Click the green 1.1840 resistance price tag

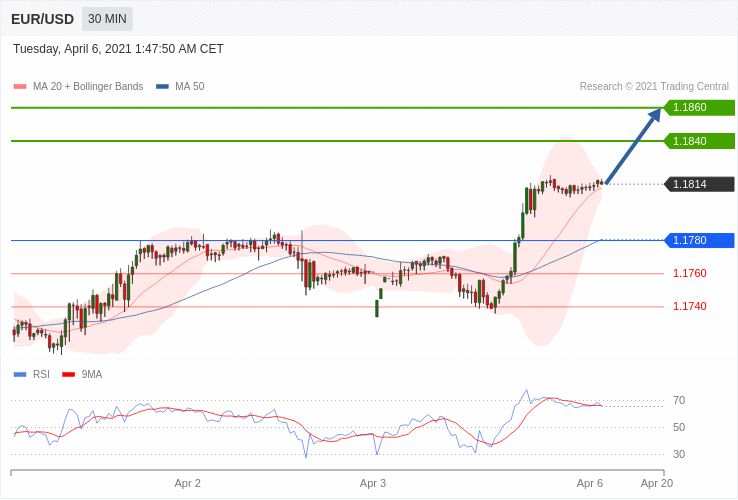(x=699, y=141)
